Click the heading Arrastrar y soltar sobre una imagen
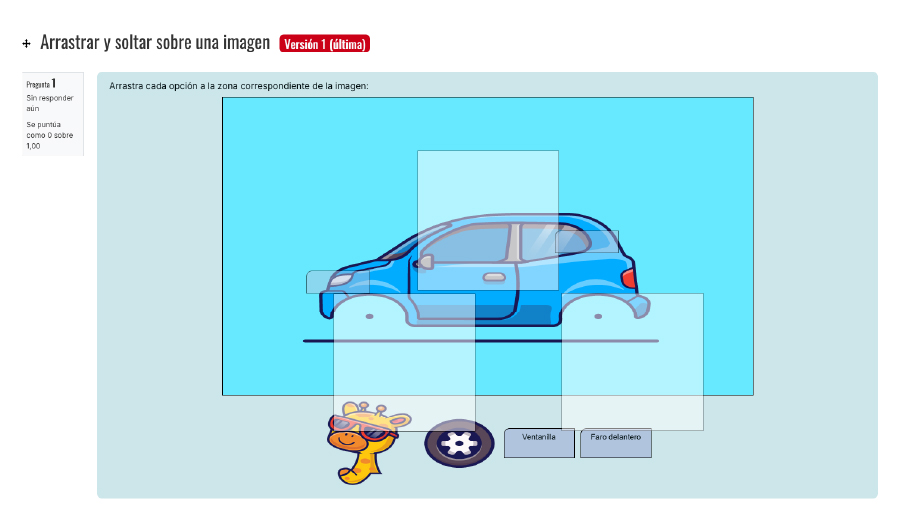Image resolution: width=897 pixels, height=522 pixels. (155, 43)
